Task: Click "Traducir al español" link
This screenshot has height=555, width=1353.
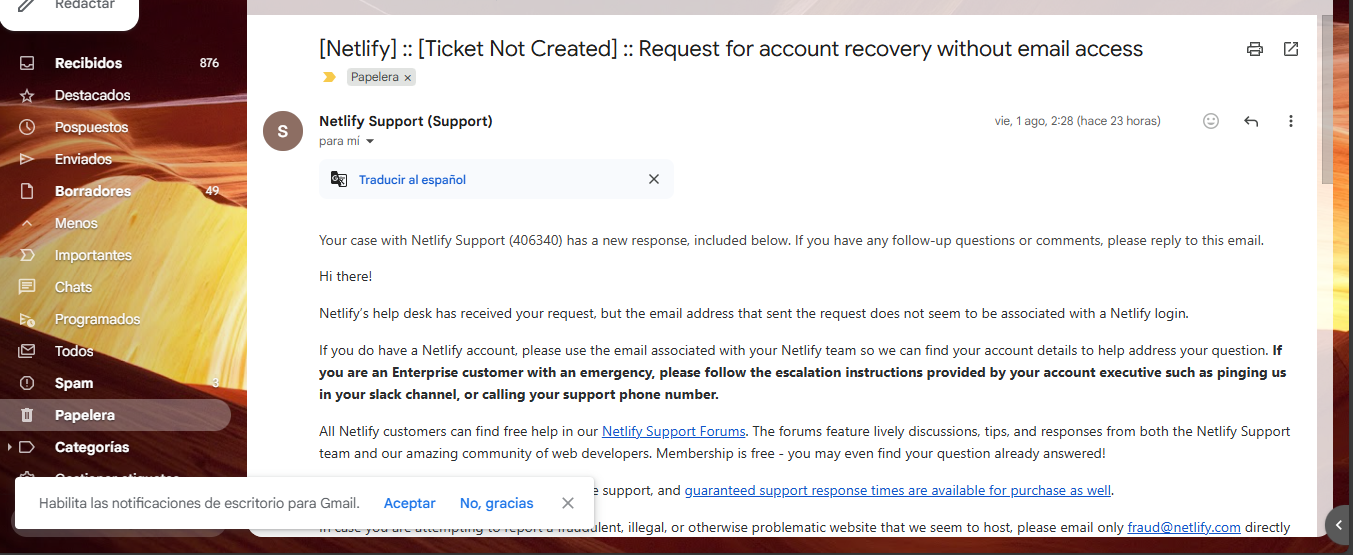Action: [412, 180]
